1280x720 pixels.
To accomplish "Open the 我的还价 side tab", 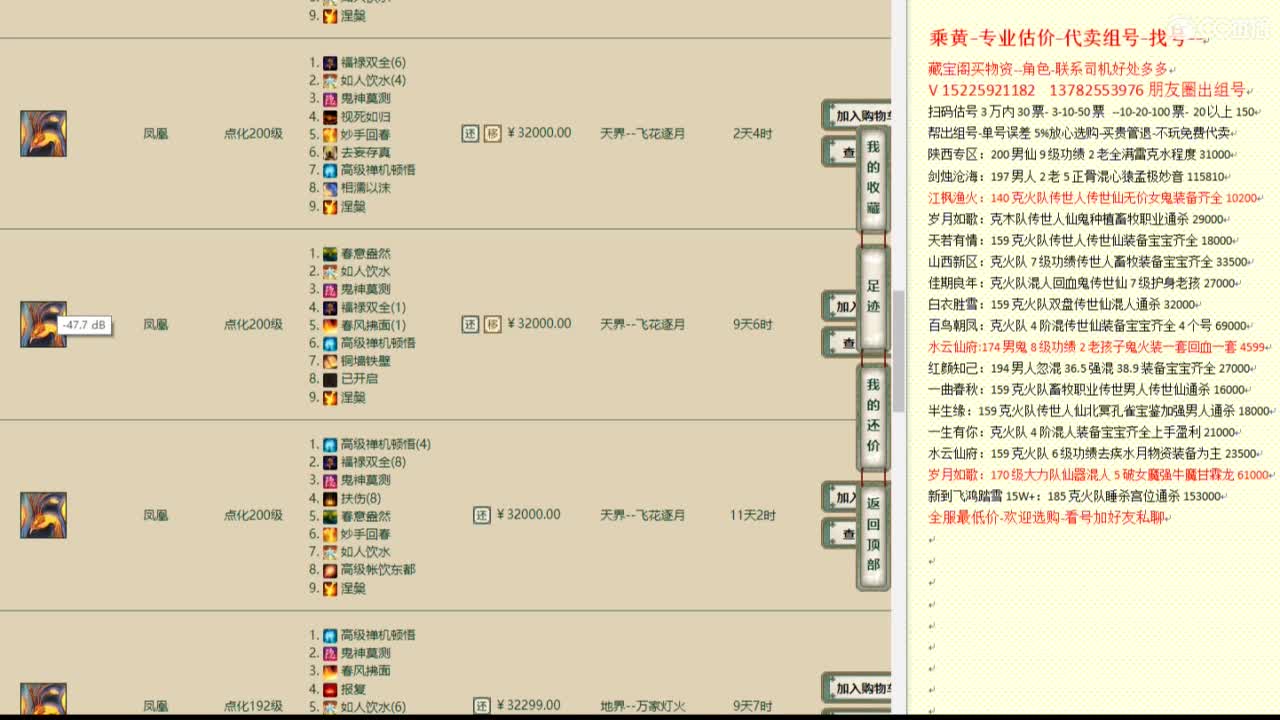I will (x=873, y=416).
